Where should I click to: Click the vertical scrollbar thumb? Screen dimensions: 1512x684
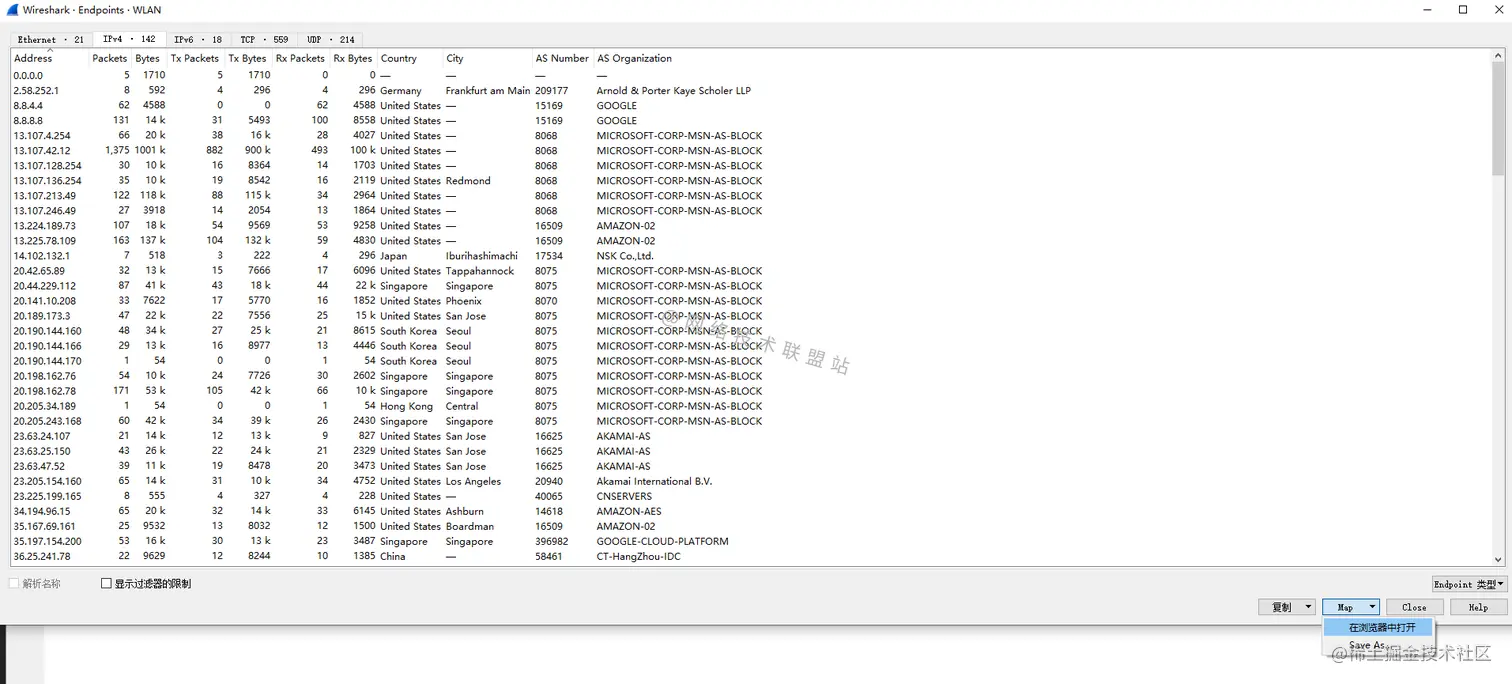[1498, 121]
